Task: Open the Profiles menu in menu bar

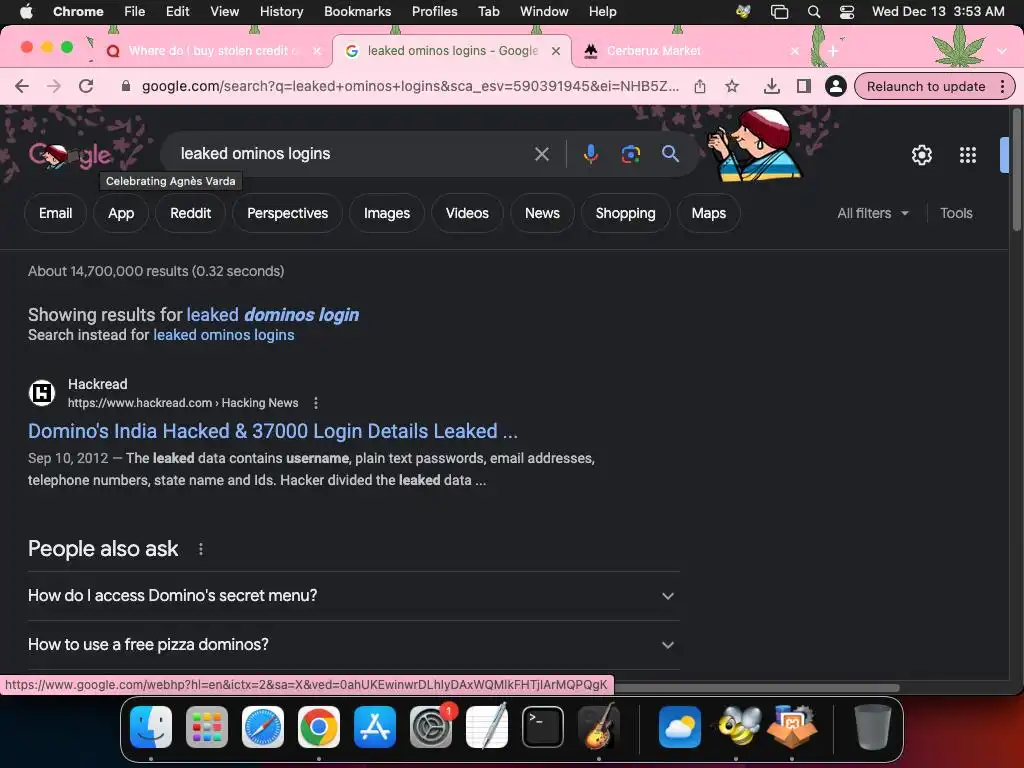Action: pyautogui.click(x=434, y=12)
